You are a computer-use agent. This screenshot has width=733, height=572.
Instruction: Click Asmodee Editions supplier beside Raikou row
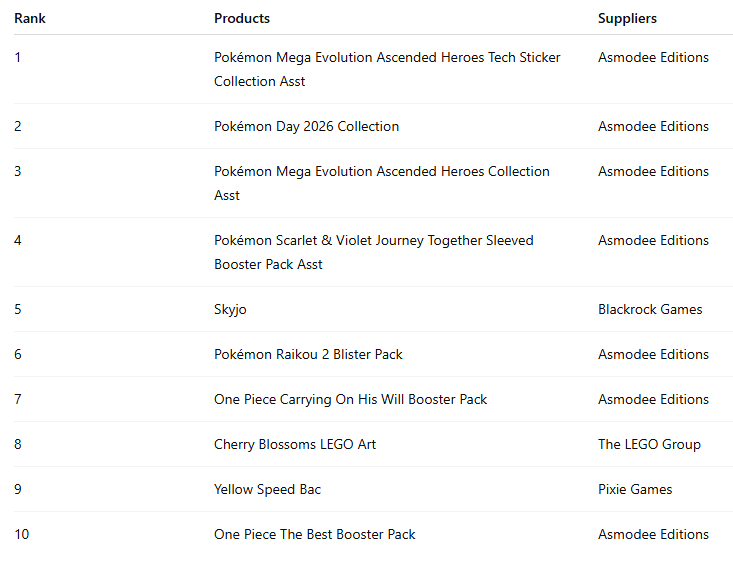(653, 354)
